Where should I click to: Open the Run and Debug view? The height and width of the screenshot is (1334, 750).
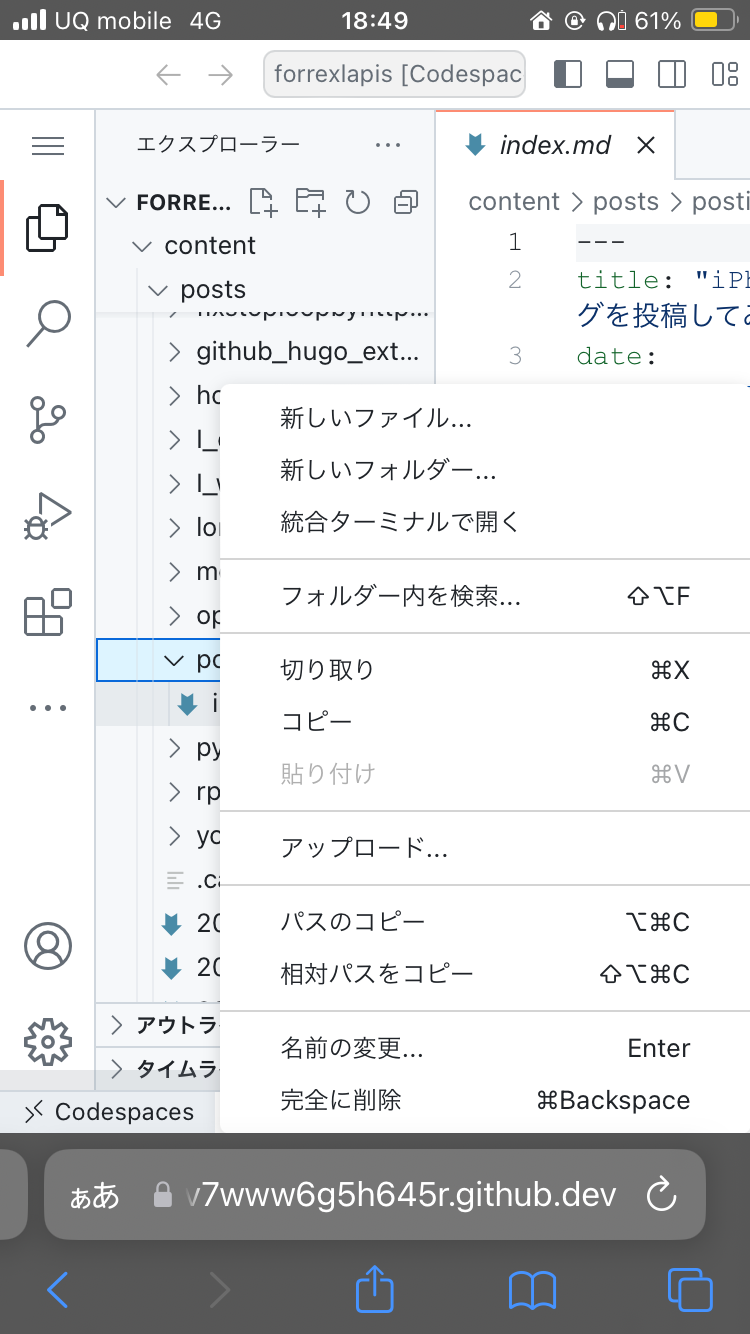point(47,516)
